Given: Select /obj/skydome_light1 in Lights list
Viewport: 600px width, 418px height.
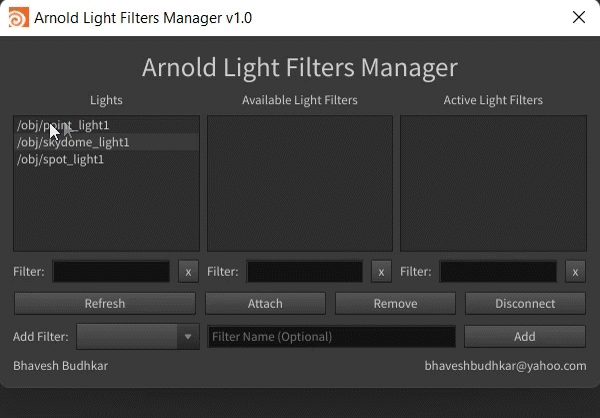Looking at the screenshot, I should [106, 142].
